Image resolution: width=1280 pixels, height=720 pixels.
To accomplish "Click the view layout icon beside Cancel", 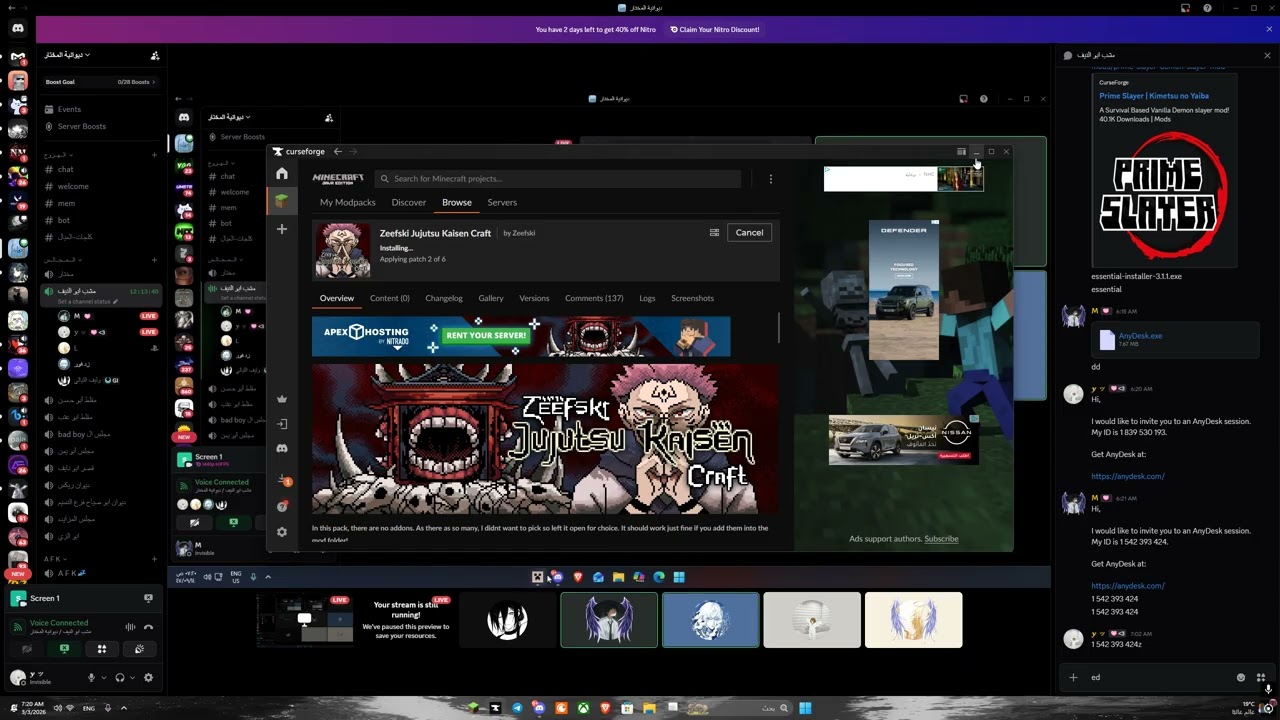I will (714, 233).
